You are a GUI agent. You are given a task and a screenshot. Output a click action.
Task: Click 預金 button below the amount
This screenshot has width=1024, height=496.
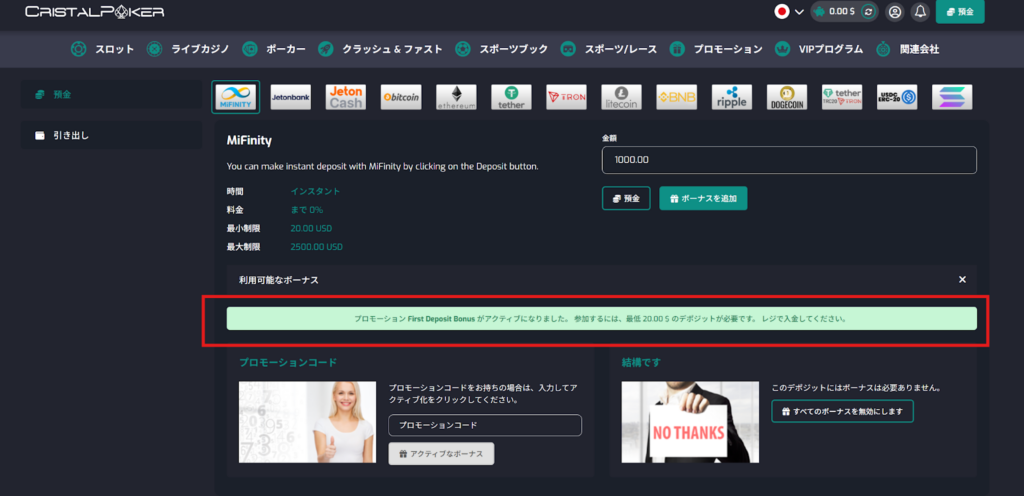click(626, 198)
